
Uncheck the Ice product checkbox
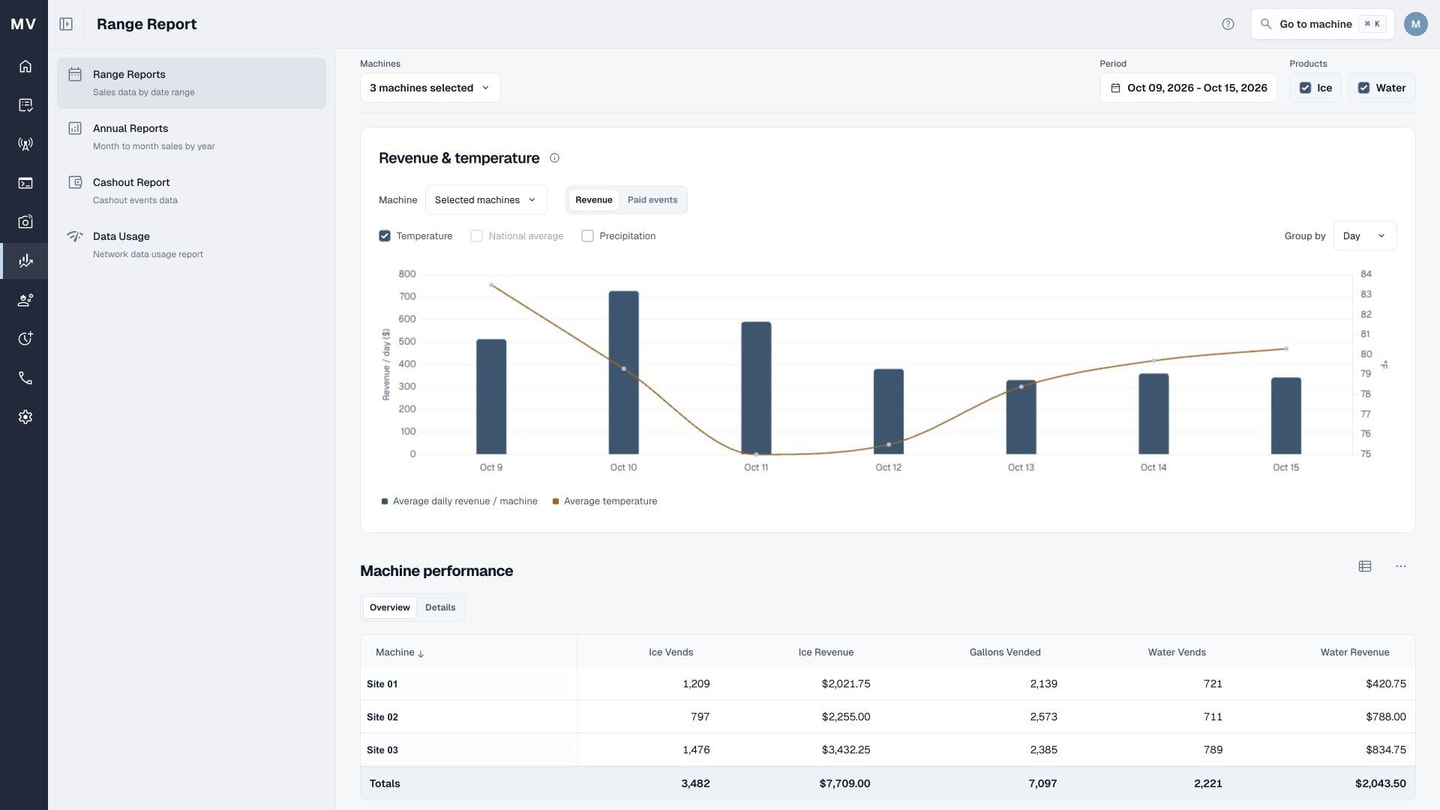[x=1305, y=88]
